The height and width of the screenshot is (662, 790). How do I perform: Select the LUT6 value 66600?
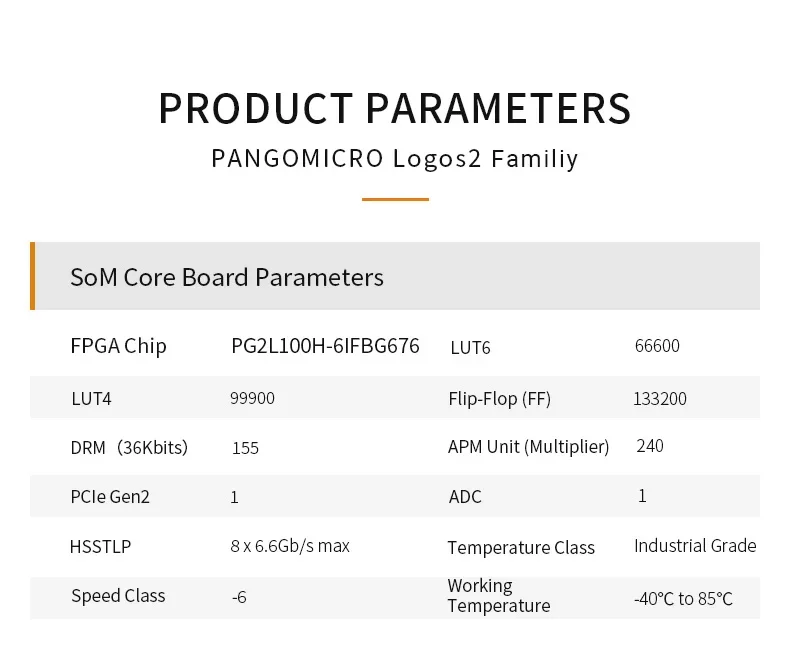(657, 346)
